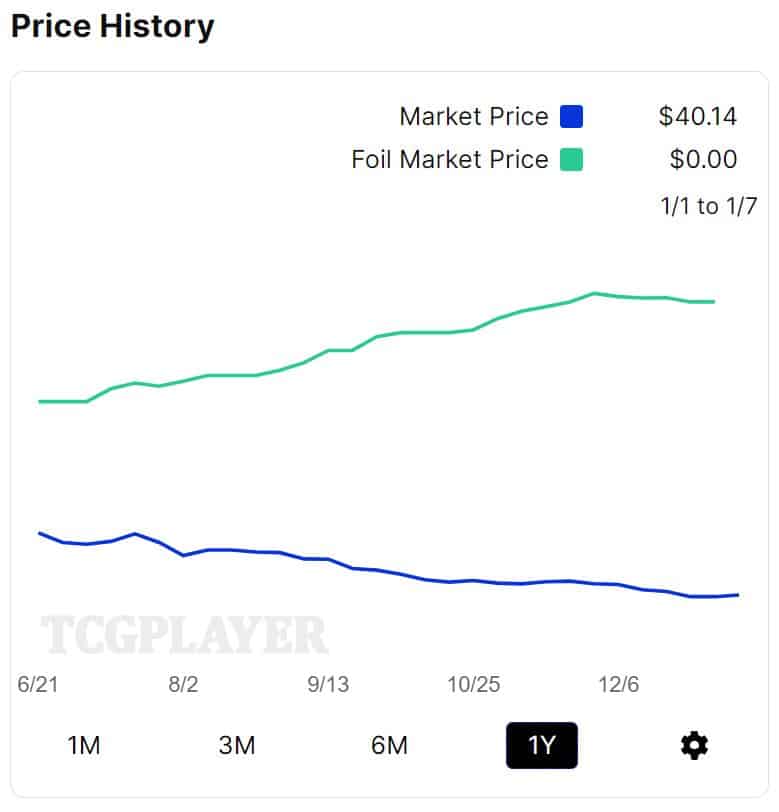Image resolution: width=779 pixels, height=812 pixels.
Task: Click the active 1Y range button
Action: pyautogui.click(x=541, y=745)
